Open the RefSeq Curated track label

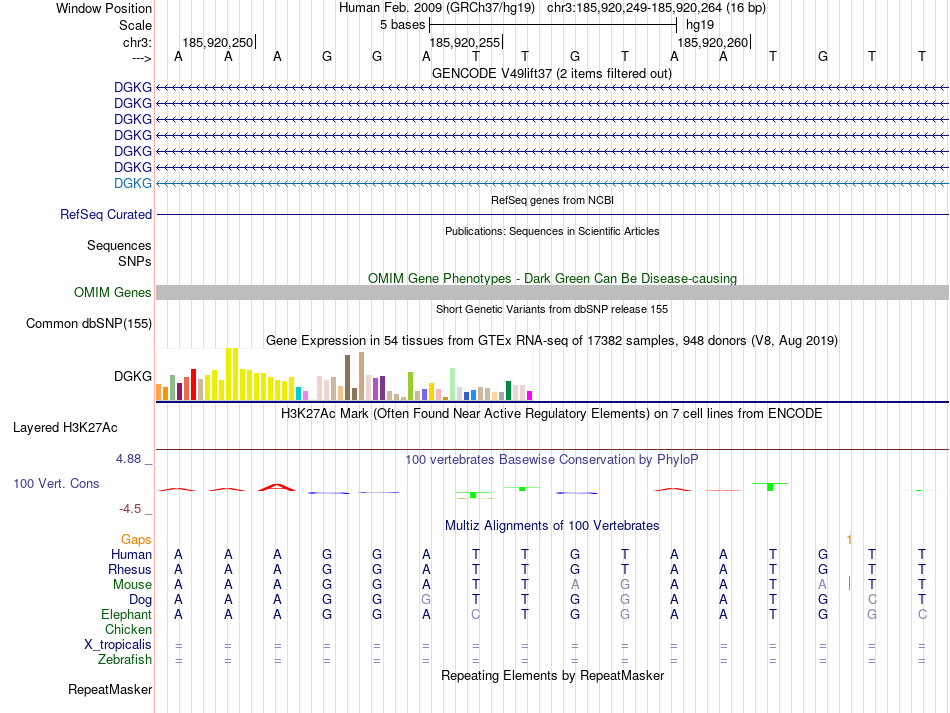tap(106, 214)
